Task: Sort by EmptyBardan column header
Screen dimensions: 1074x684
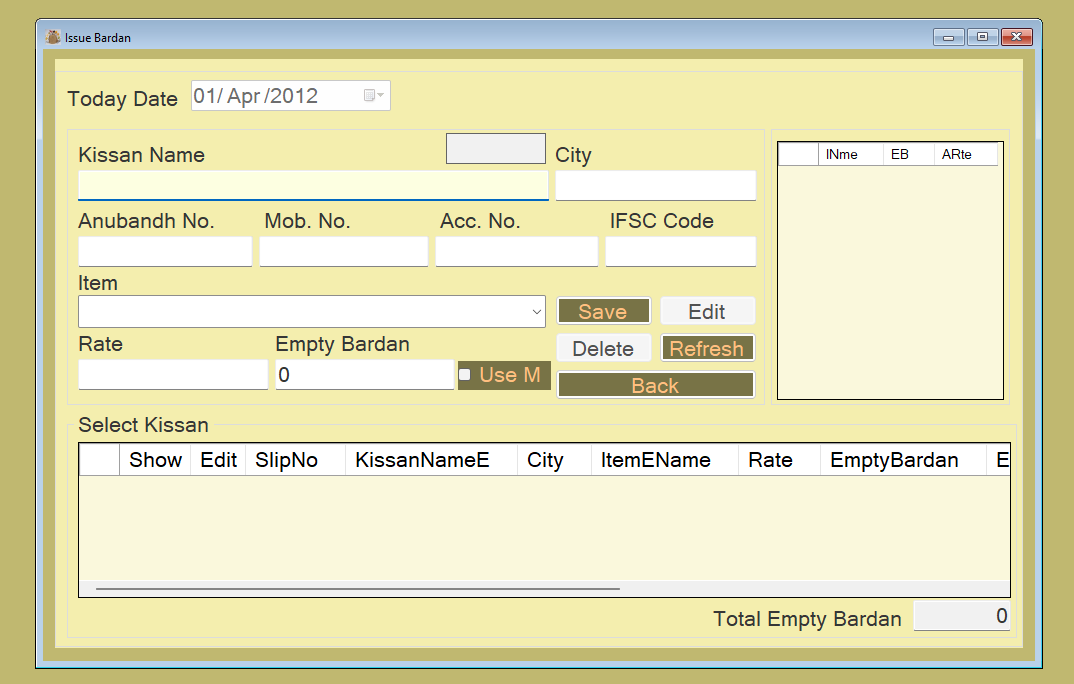Action: coord(903,460)
